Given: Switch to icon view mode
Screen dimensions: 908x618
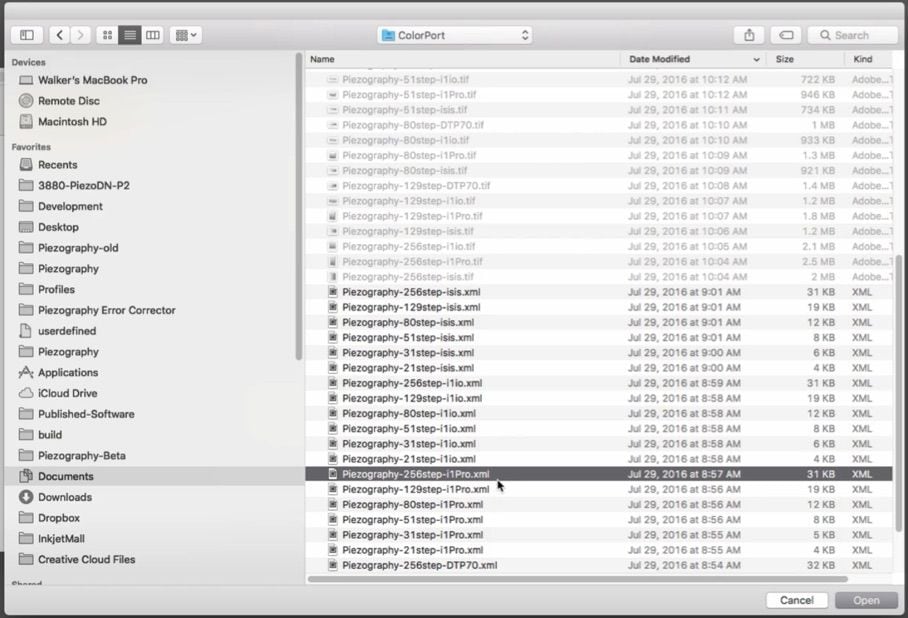Looking at the screenshot, I should 107,35.
